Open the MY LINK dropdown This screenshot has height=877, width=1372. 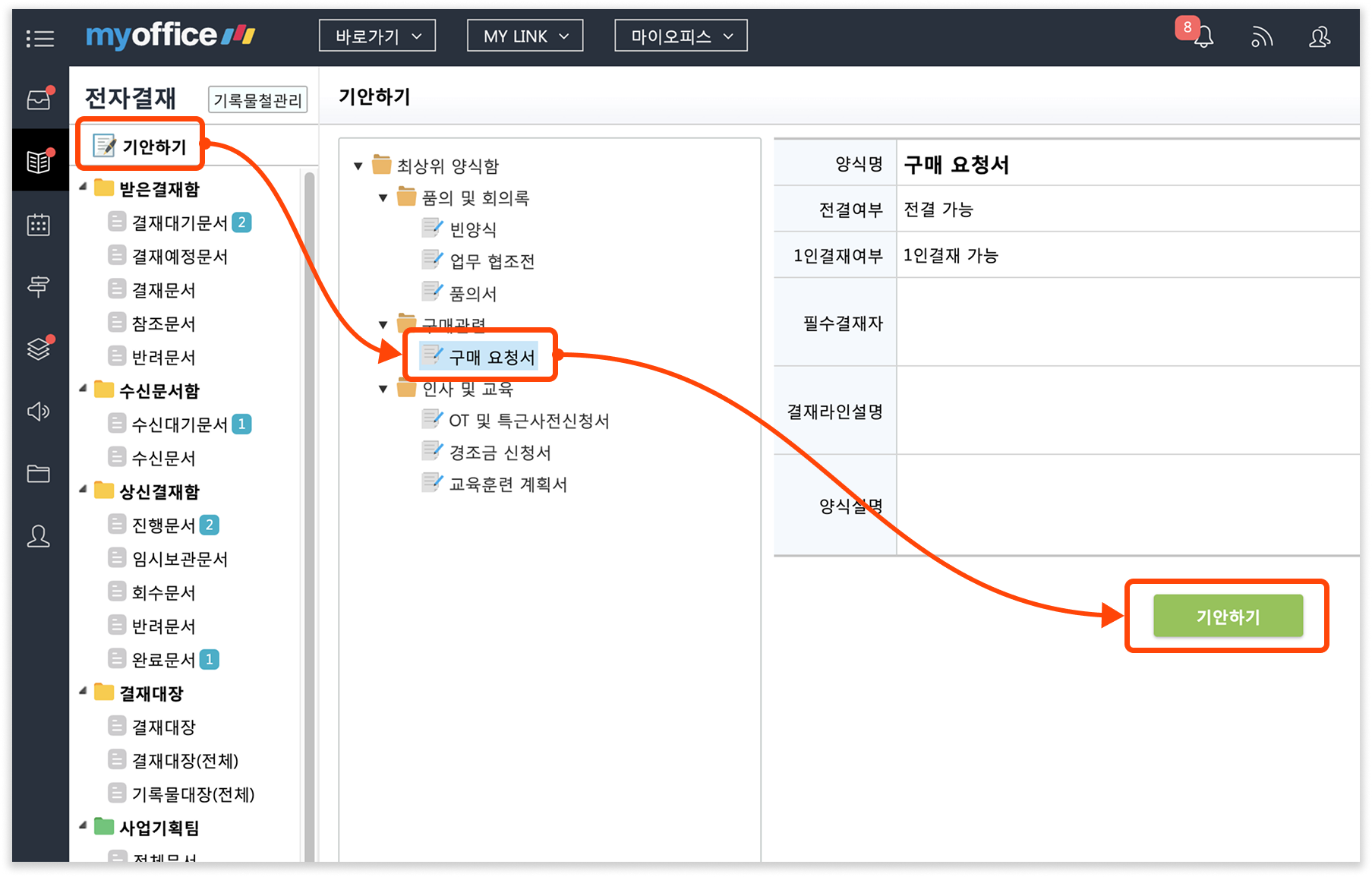coord(525,36)
